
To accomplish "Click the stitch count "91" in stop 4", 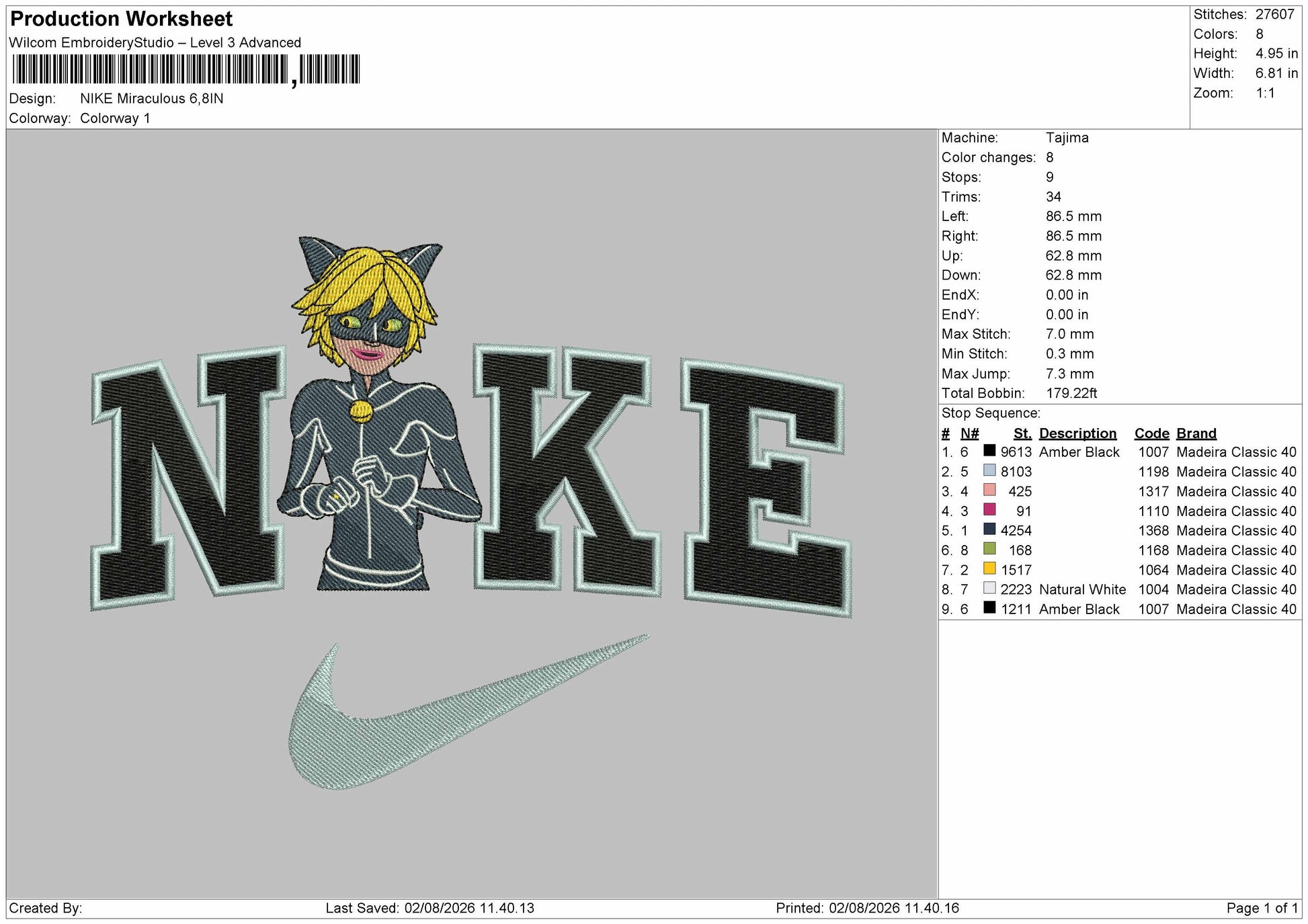I will [x=1024, y=511].
